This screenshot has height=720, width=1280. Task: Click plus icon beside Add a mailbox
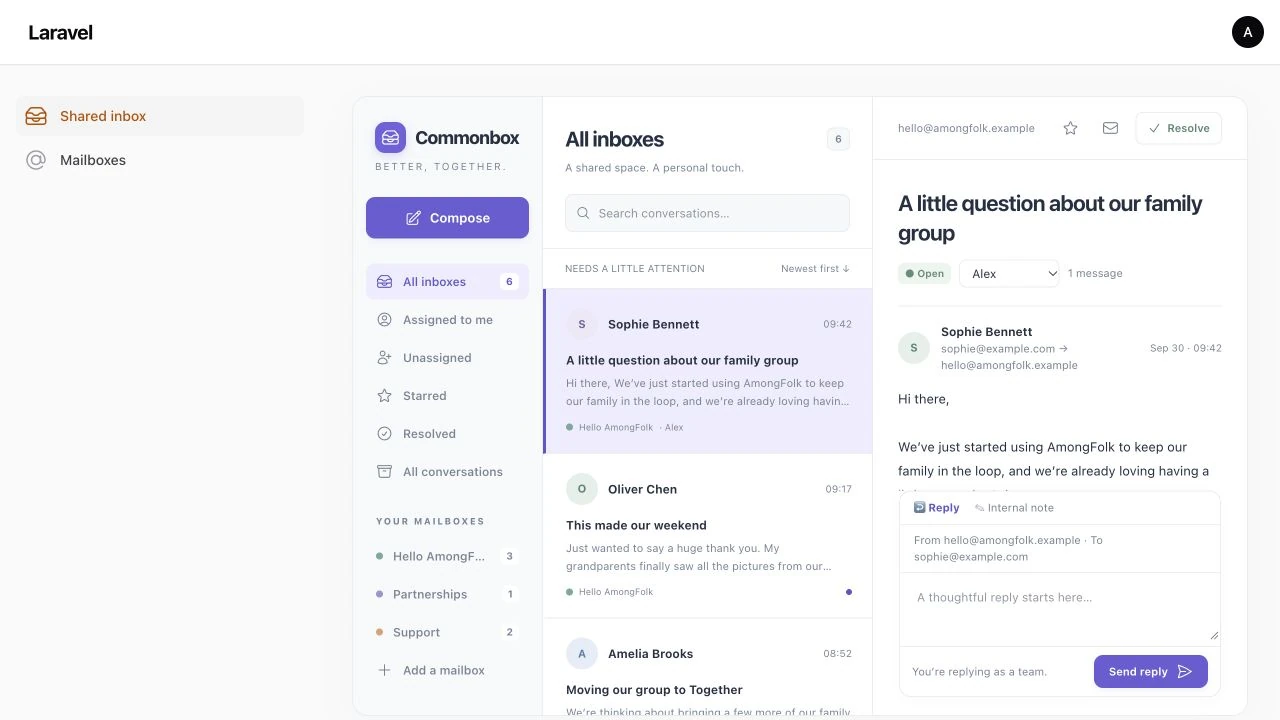pyautogui.click(x=384, y=670)
